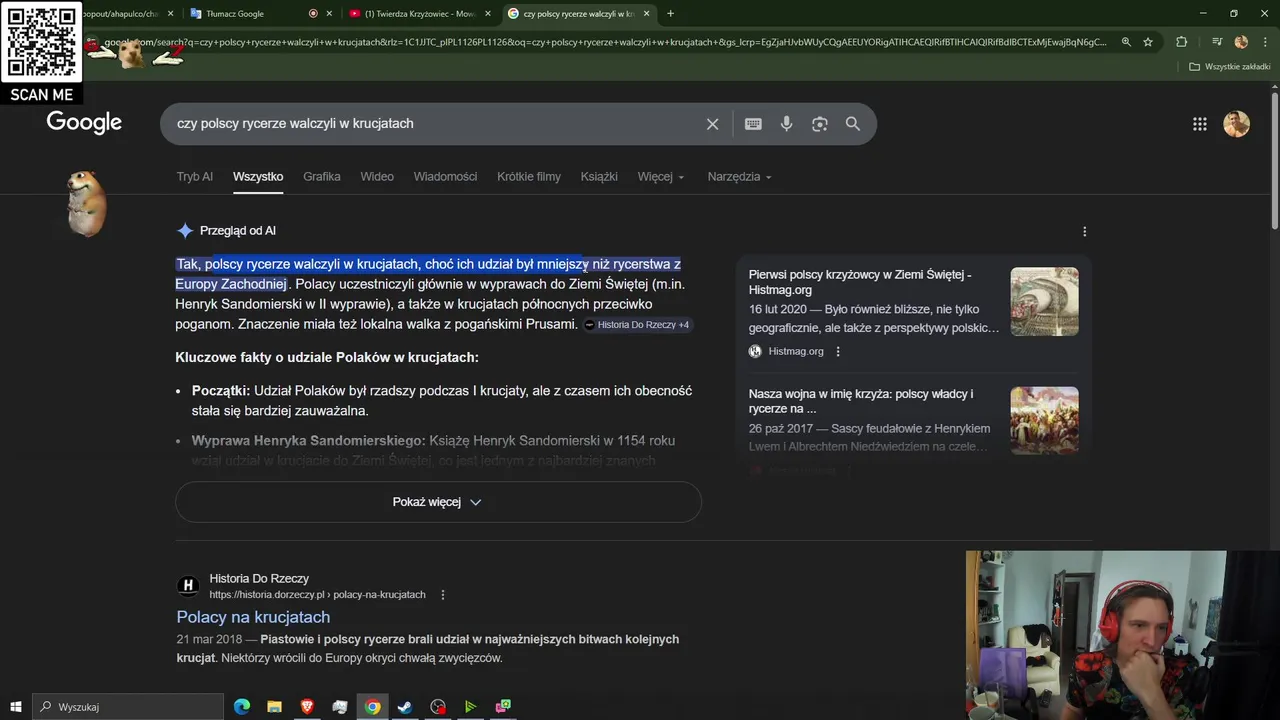Image resolution: width=1280 pixels, height=720 pixels.
Task: Switch to the Wiadomości tab
Action: (x=445, y=177)
